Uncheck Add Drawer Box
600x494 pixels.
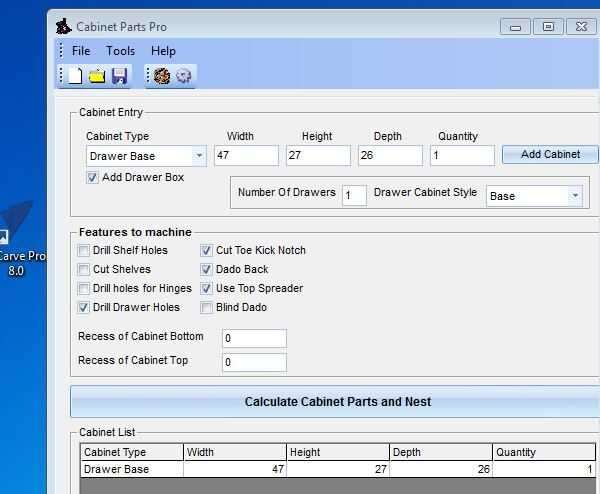coord(92,178)
